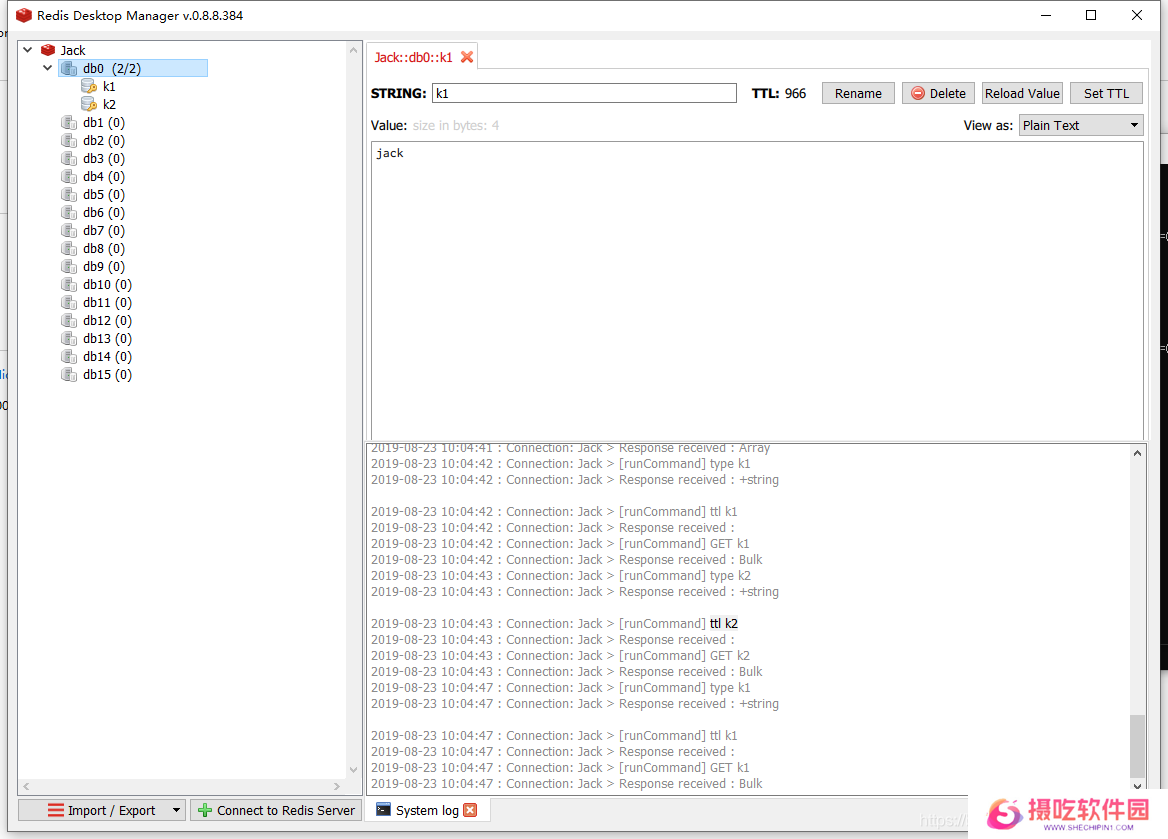This screenshot has height=839, width=1168.
Task: Click the key name field containing k1
Action: pyautogui.click(x=584, y=93)
